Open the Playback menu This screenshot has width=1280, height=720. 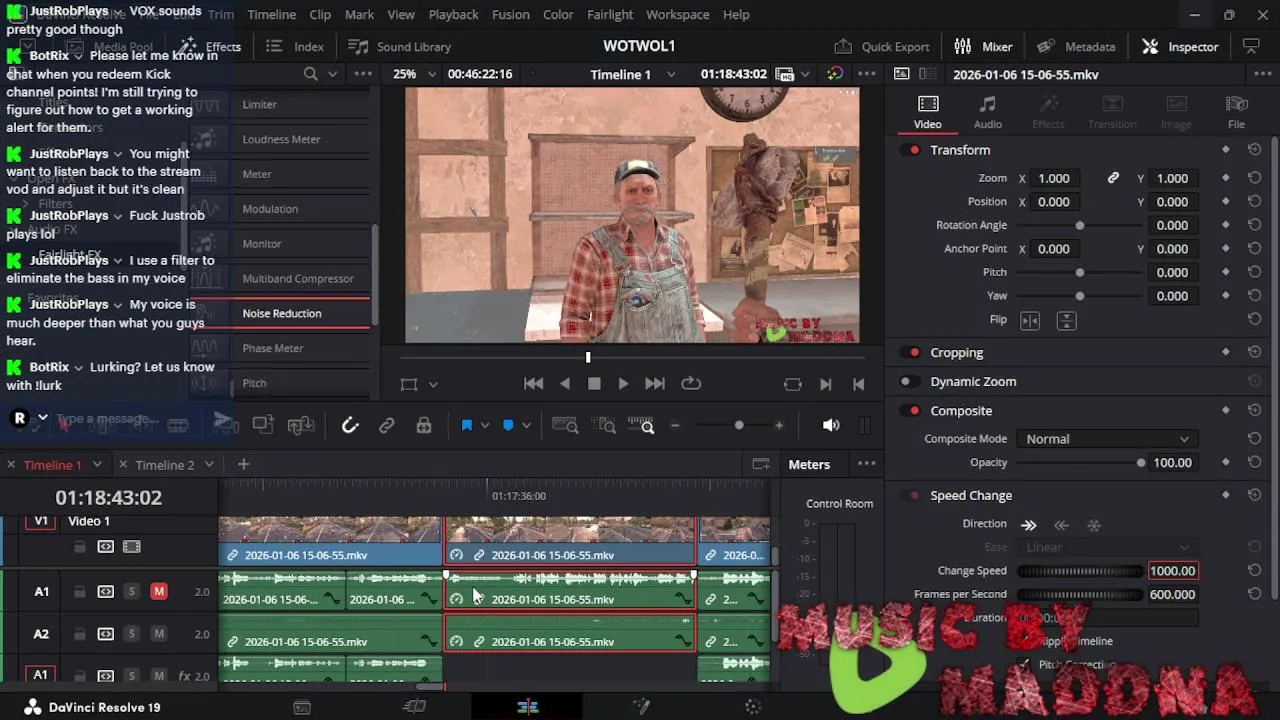pyautogui.click(x=453, y=15)
